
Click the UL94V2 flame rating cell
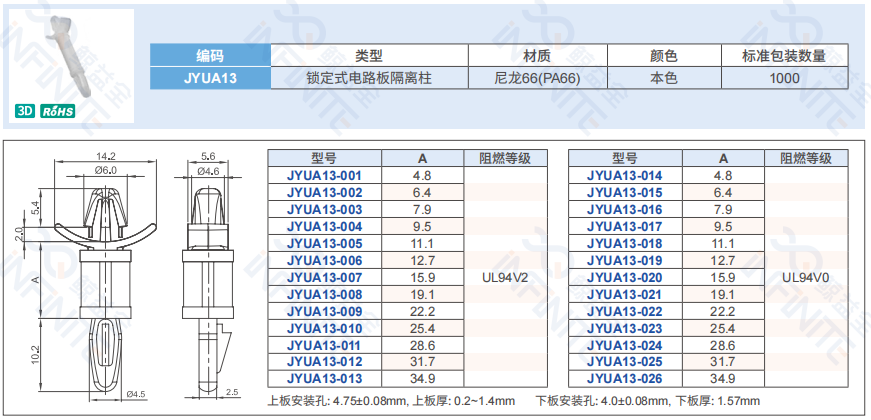[505, 277]
